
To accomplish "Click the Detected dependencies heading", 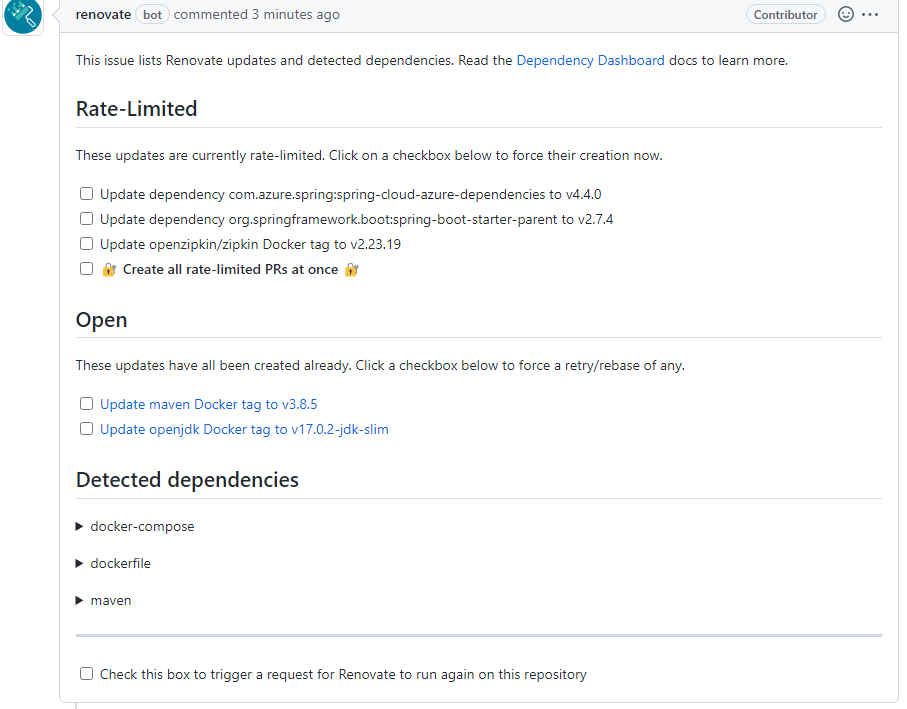I will [187, 480].
